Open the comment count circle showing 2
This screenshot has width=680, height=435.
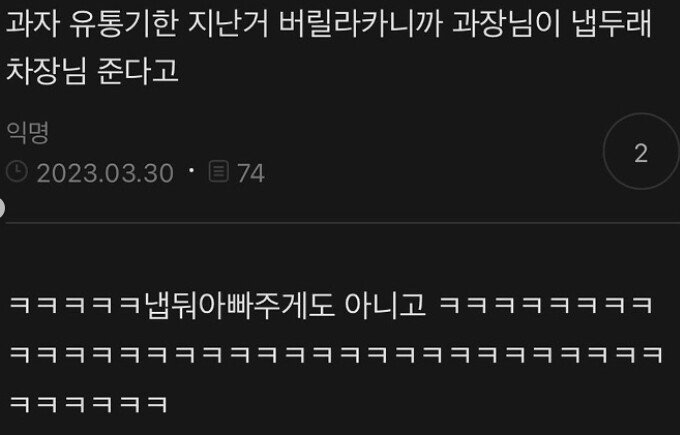coord(641,151)
